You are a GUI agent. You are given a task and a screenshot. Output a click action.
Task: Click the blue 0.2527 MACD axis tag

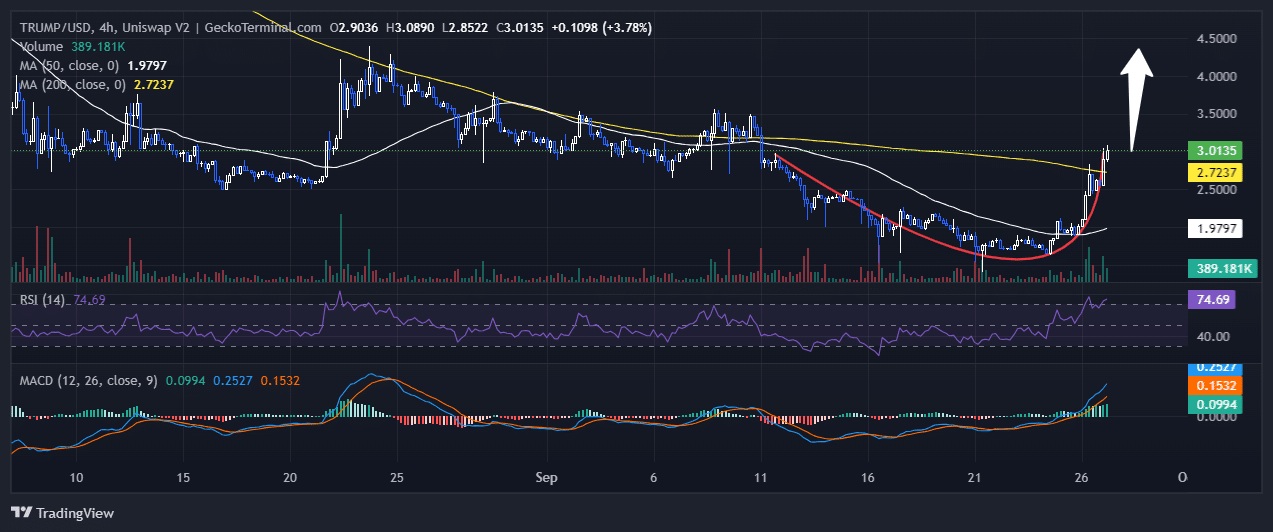(1214, 368)
